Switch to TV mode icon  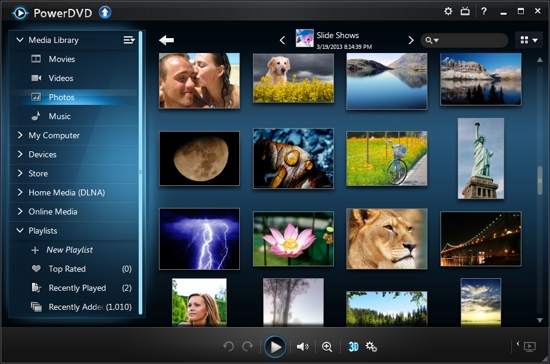(465, 11)
